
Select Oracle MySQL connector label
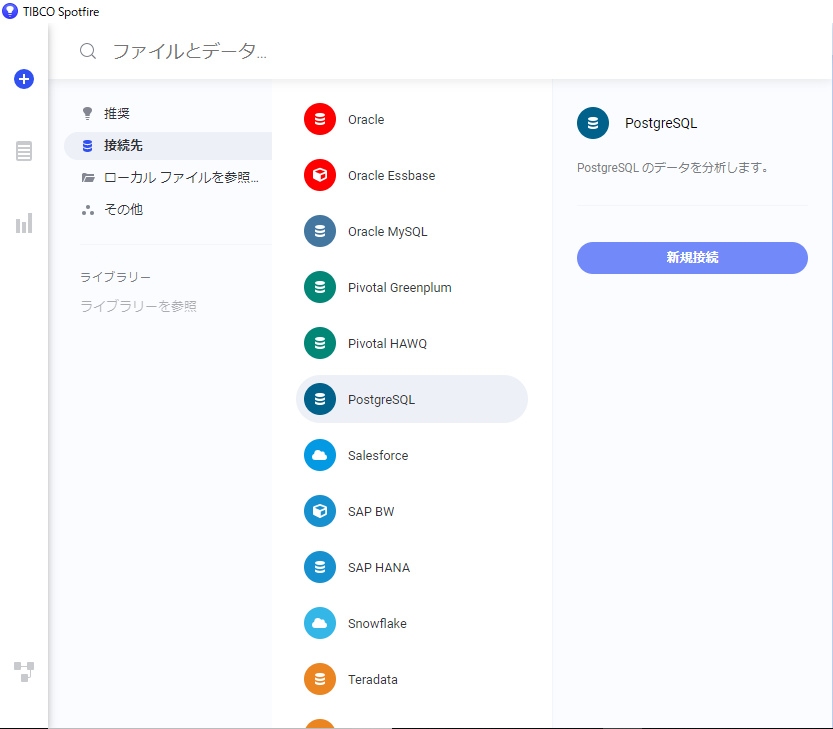(x=387, y=232)
